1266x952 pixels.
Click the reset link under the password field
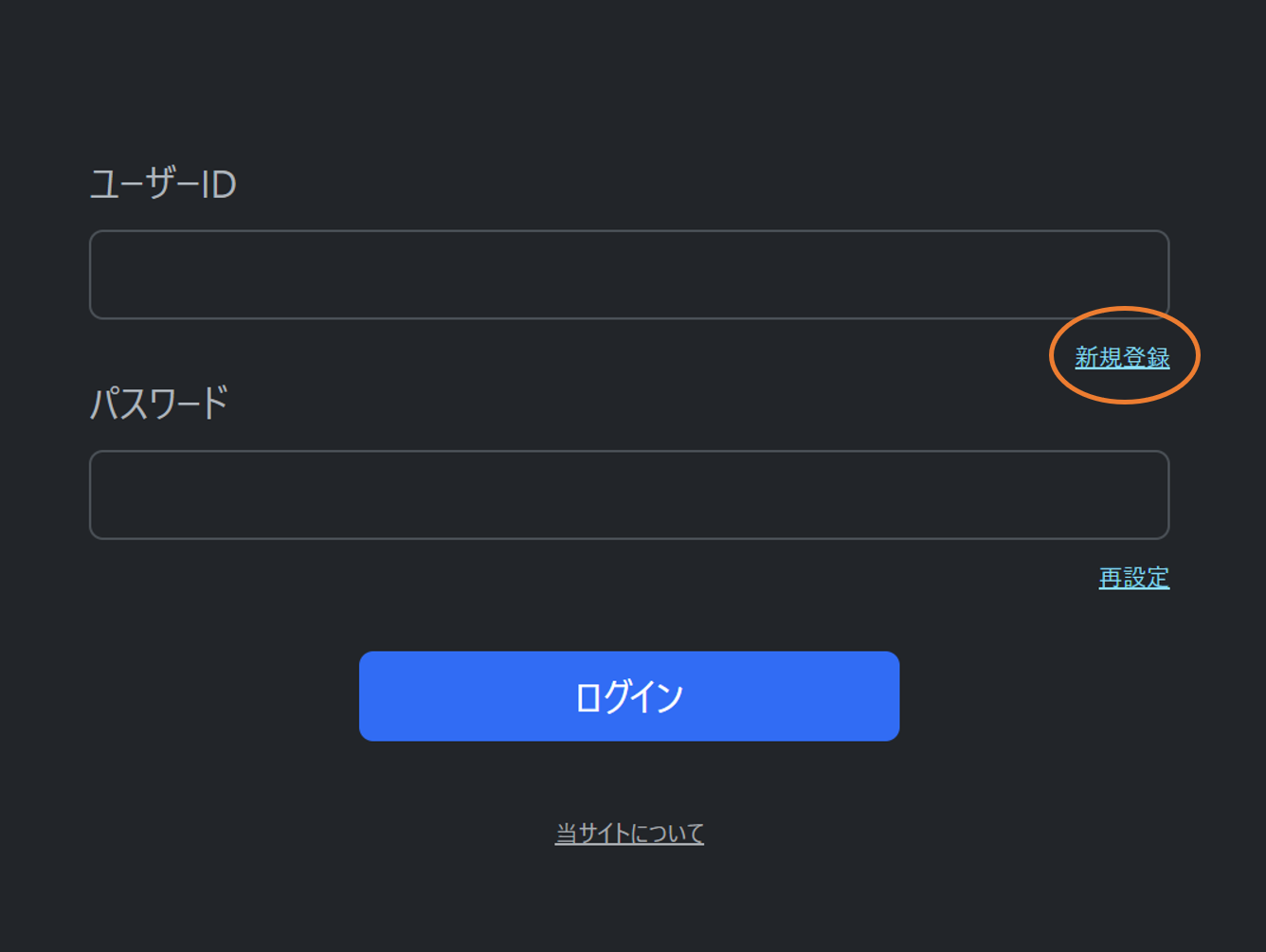pos(1133,577)
